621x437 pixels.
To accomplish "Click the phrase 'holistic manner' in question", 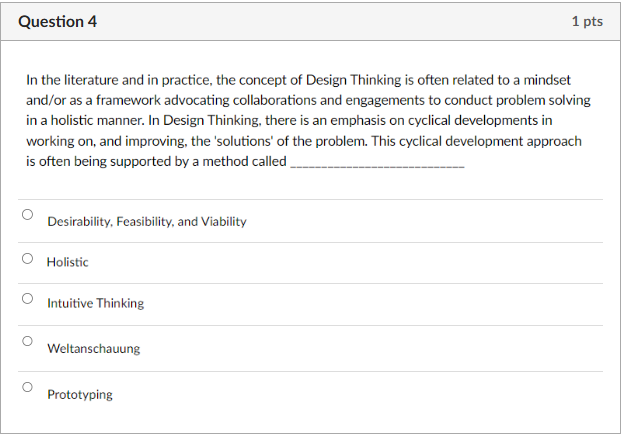I will coord(97,120).
